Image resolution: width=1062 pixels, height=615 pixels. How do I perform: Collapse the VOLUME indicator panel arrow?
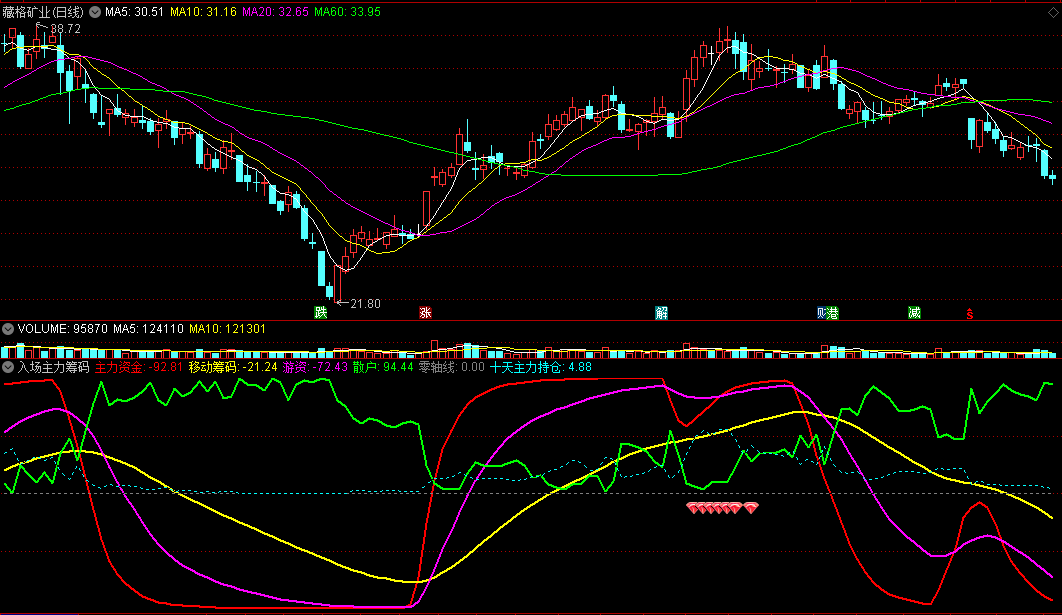coord(8,329)
